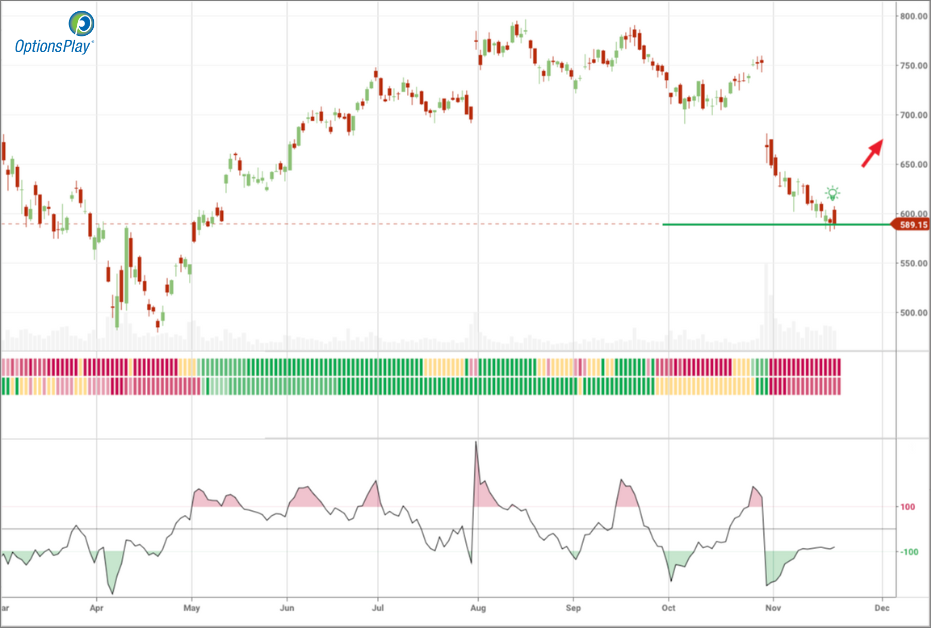Select the Aug label on time axis
The width and height of the screenshot is (931, 628).
pos(477,607)
